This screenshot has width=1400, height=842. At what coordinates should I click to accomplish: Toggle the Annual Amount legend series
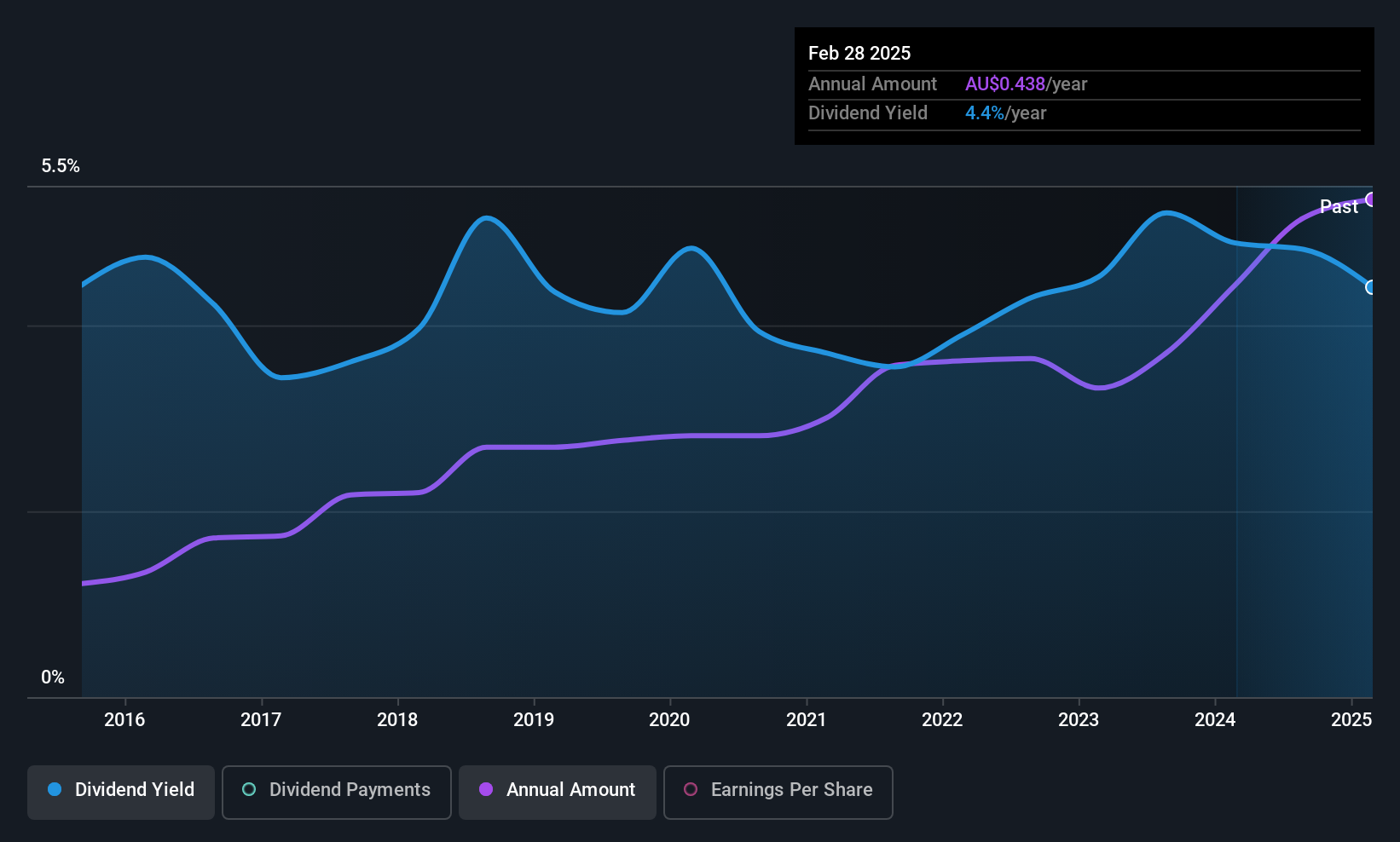point(558,790)
